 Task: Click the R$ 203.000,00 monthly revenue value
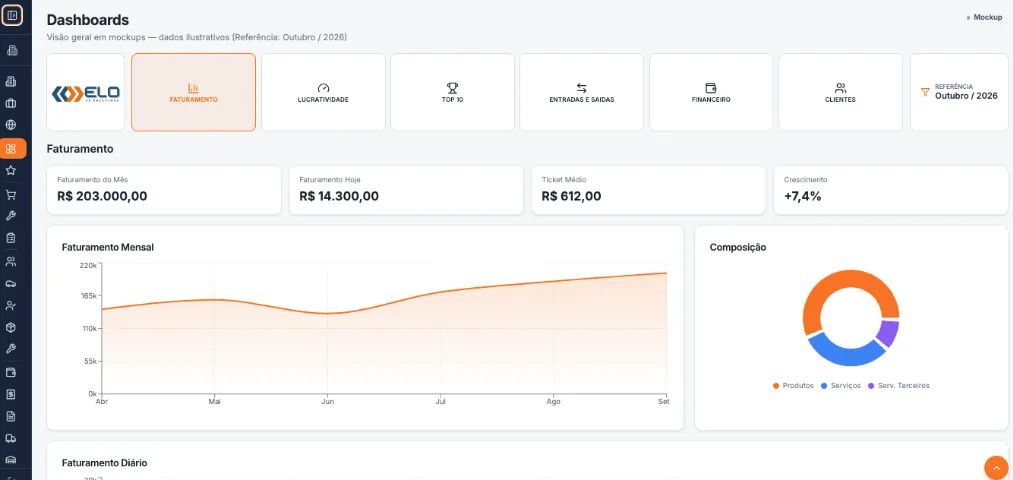click(102, 196)
